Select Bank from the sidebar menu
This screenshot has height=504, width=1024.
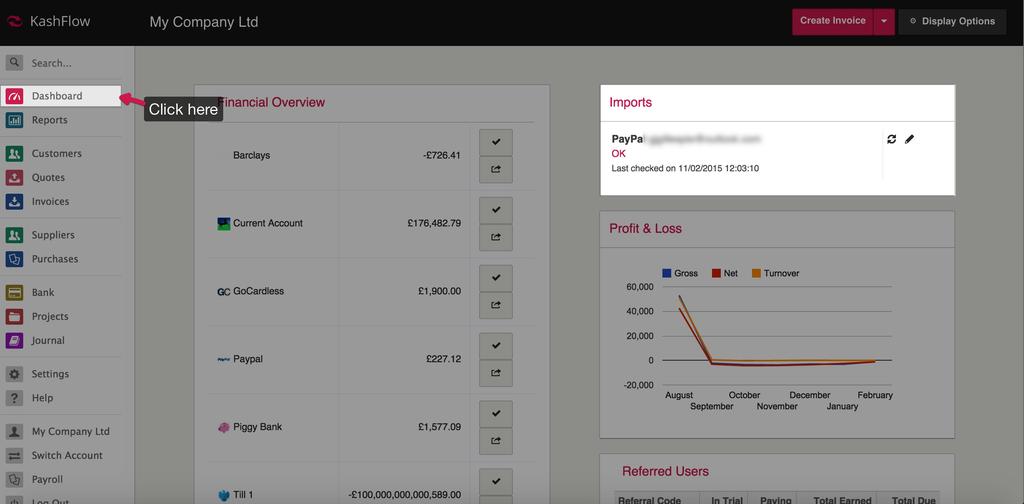pyautogui.click(x=43, y=293)
